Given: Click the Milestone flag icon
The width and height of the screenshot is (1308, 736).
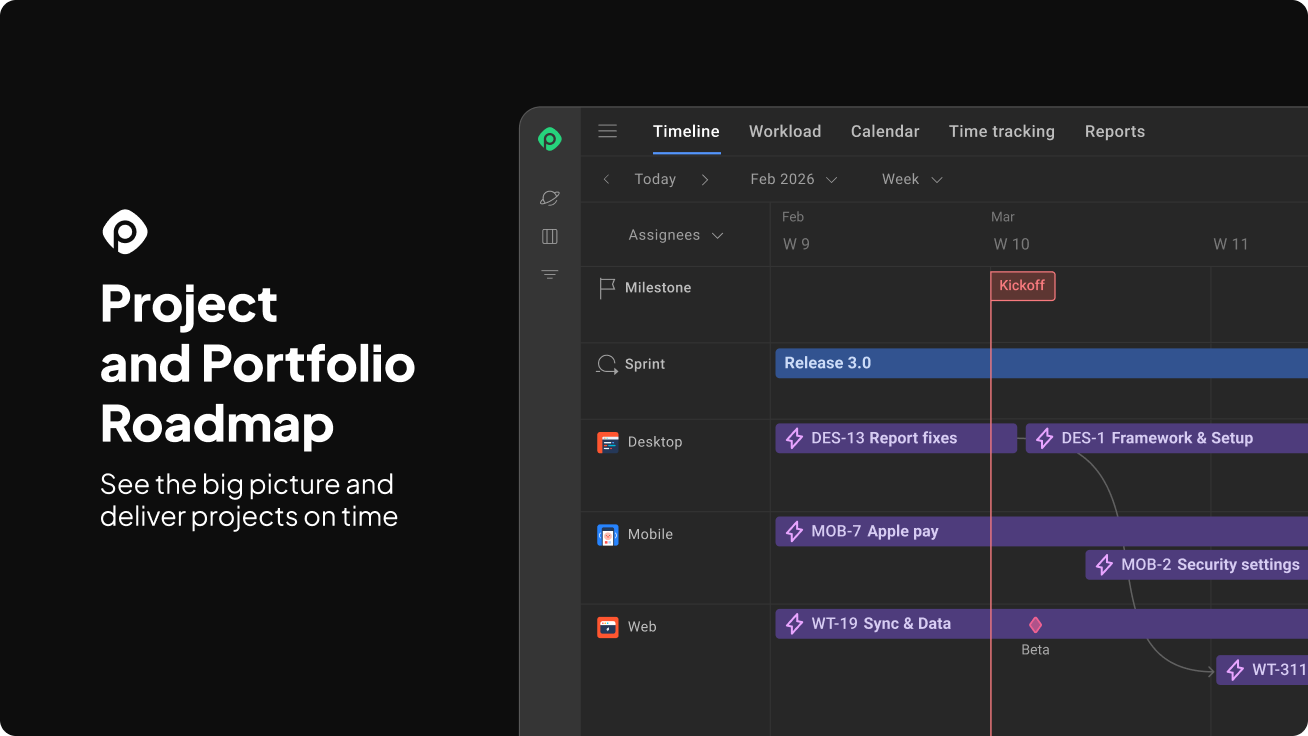Looking at the screenshot, I should pyautogui.click(x=607, y=287).
